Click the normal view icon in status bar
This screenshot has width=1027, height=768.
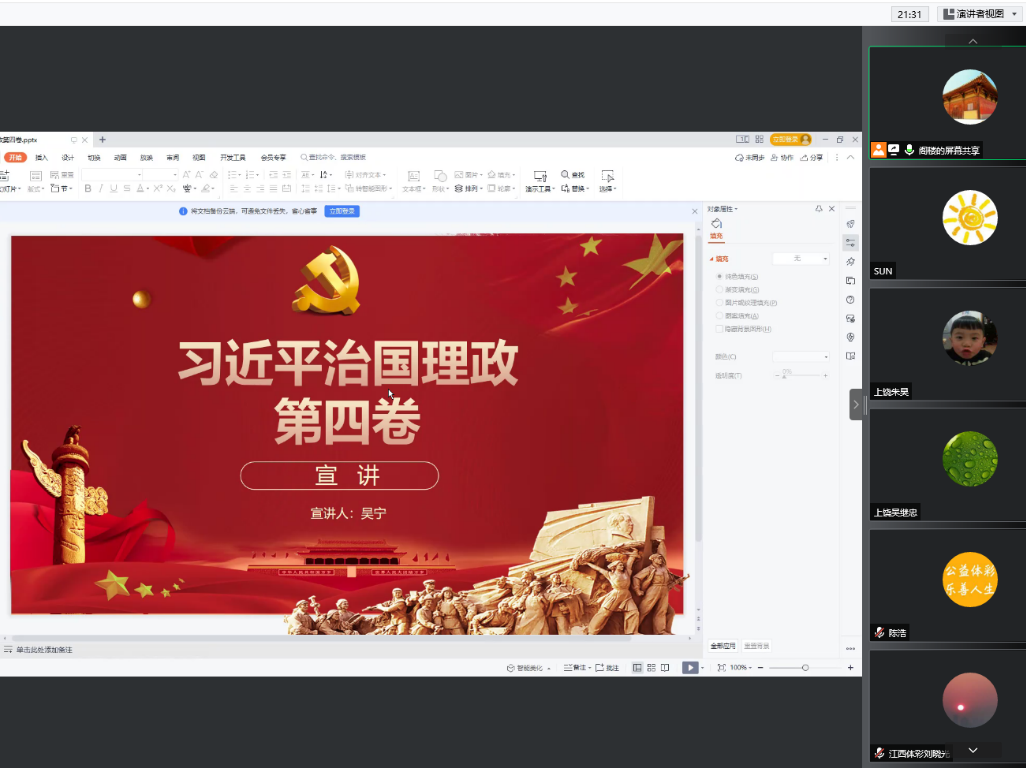pyautogui.click(x=637, y=667)
